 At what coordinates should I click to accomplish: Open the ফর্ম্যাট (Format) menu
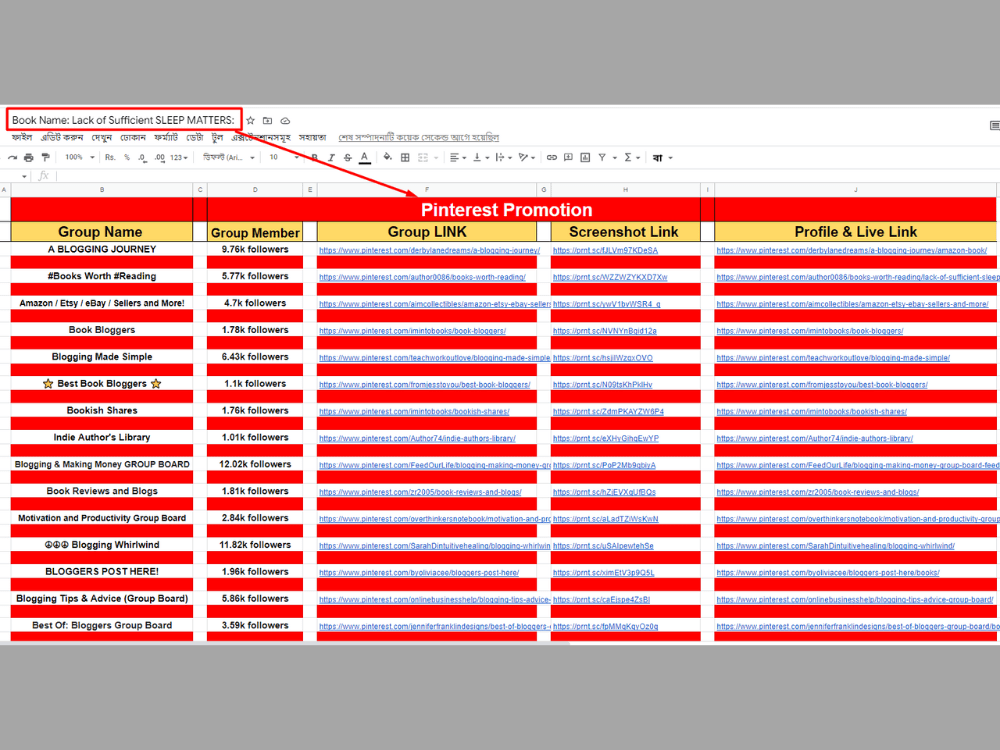pos(166,137)
